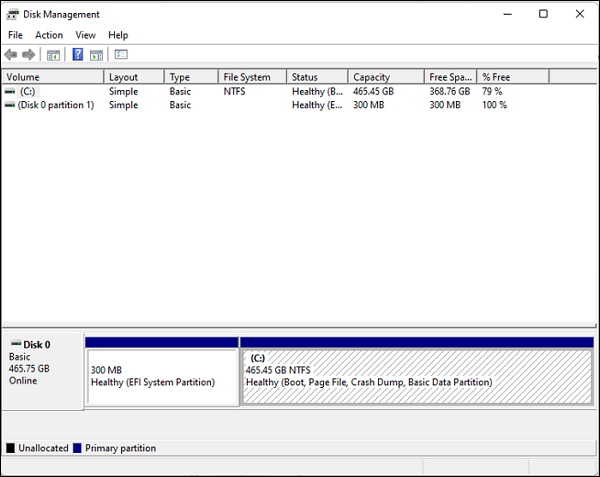Screen dimensions: 600x477
Task: Click the Settings view toolbar icon
Action: click(121, 54)
